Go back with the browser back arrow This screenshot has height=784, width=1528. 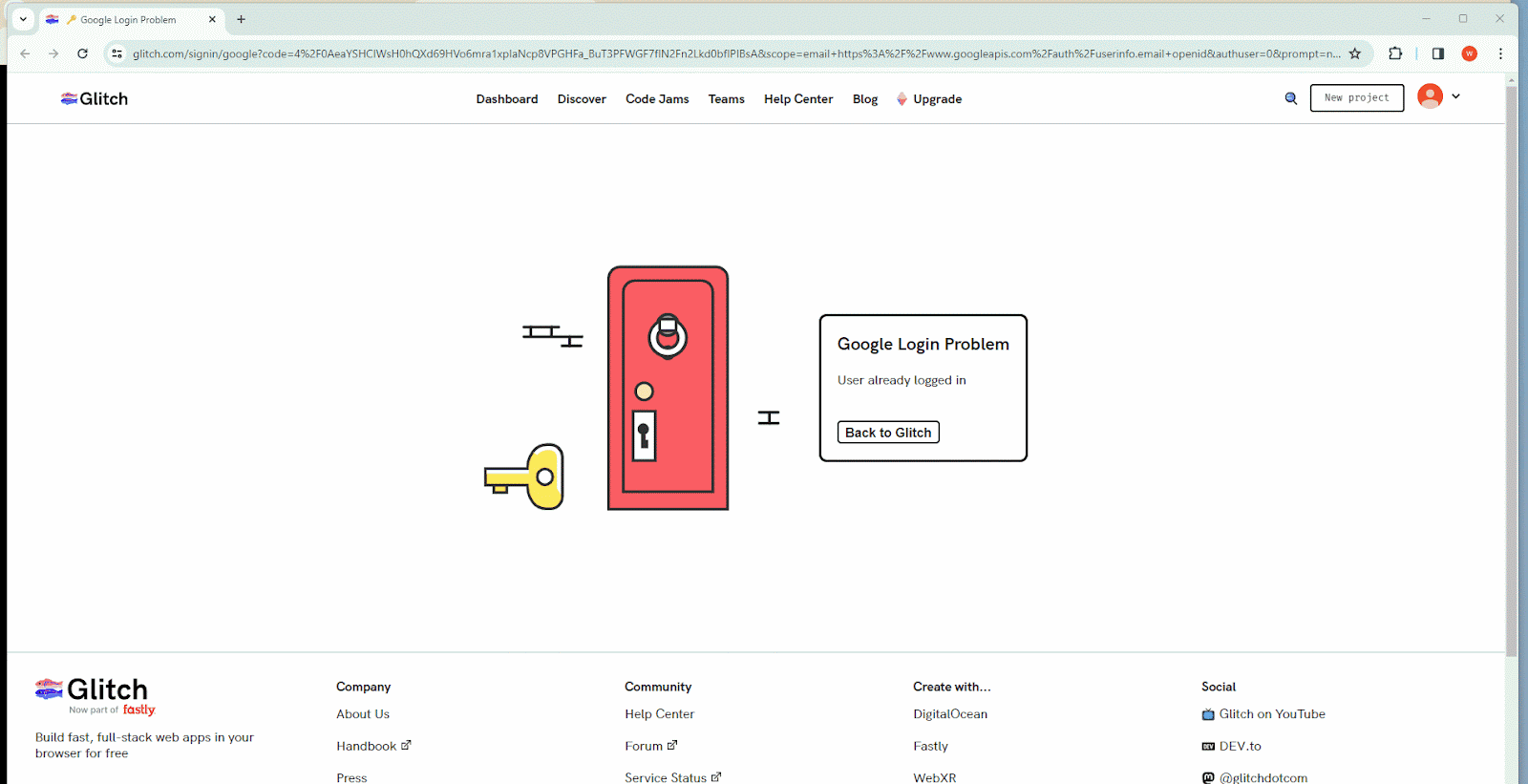pos(25,53)
